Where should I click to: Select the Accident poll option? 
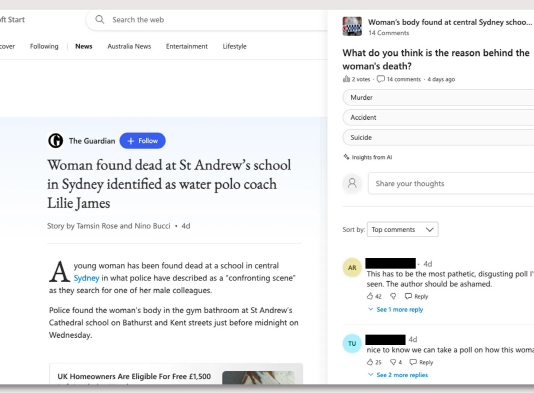(438, 117)
